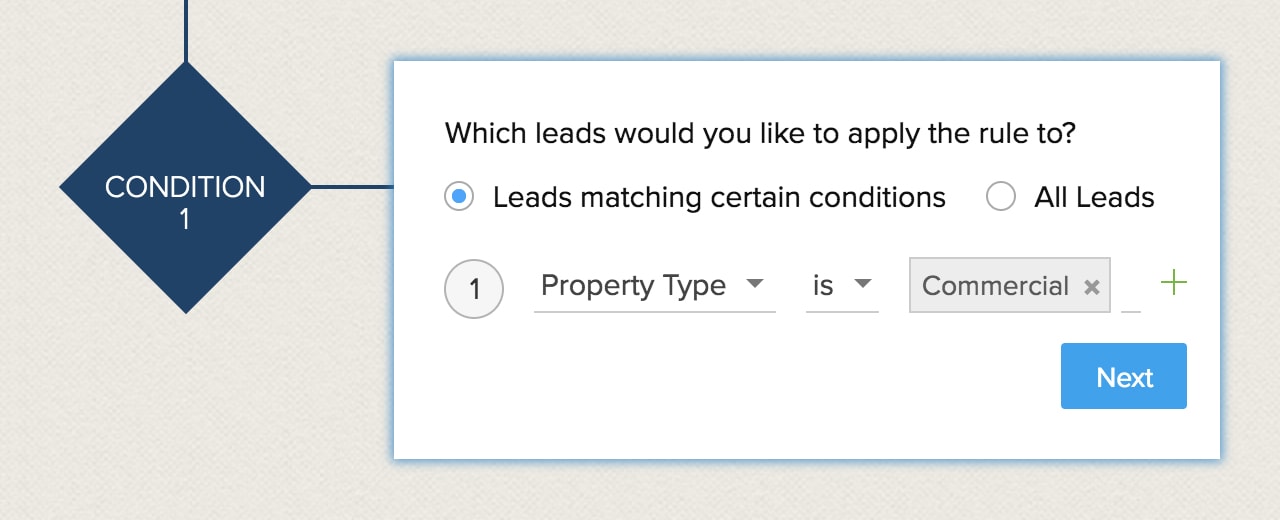
Task: Click the 'All Leads' label text
Action: 1094,197
